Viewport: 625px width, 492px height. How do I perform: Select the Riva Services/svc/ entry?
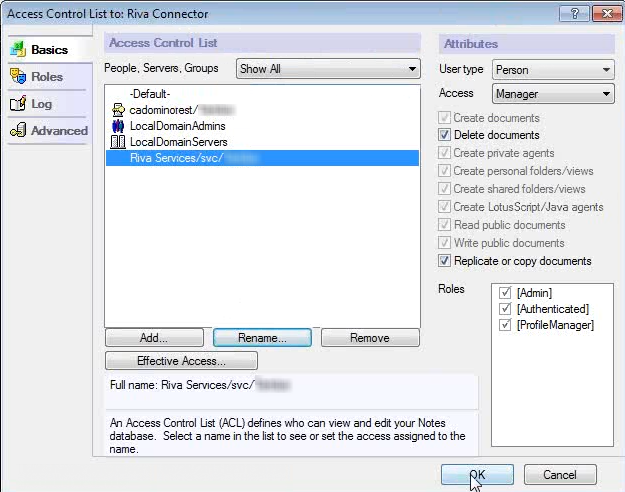[262, 158]
